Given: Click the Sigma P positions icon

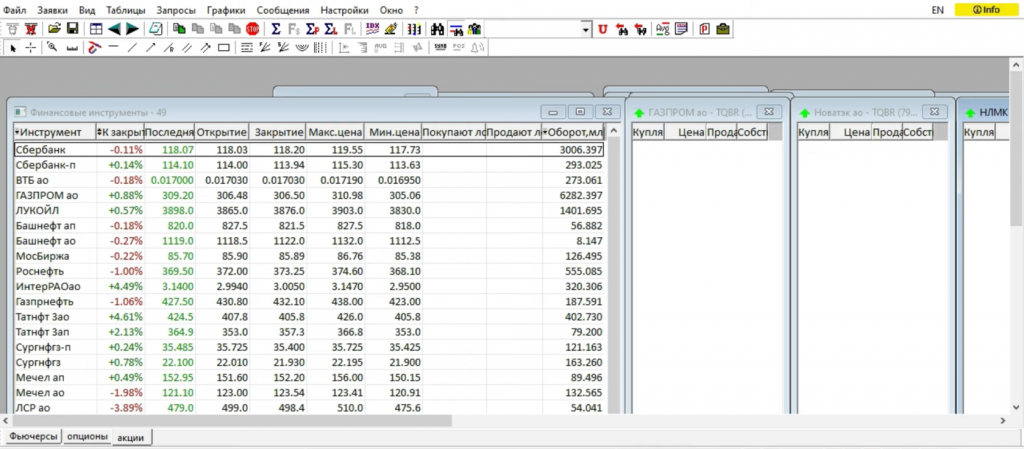Looking at the screenshot, I should [x=312, y=29].
